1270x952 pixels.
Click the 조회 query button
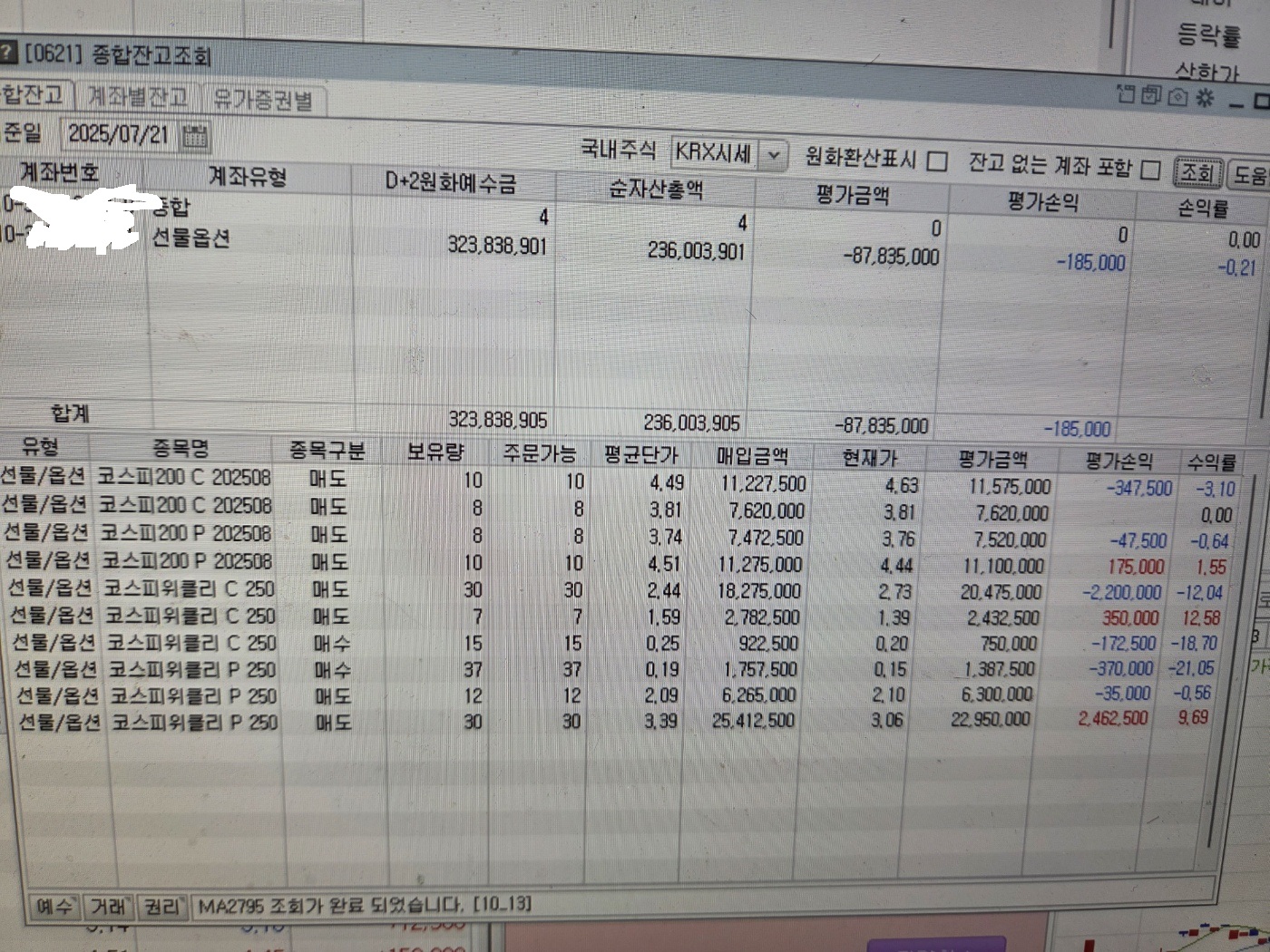point(1197,172)
